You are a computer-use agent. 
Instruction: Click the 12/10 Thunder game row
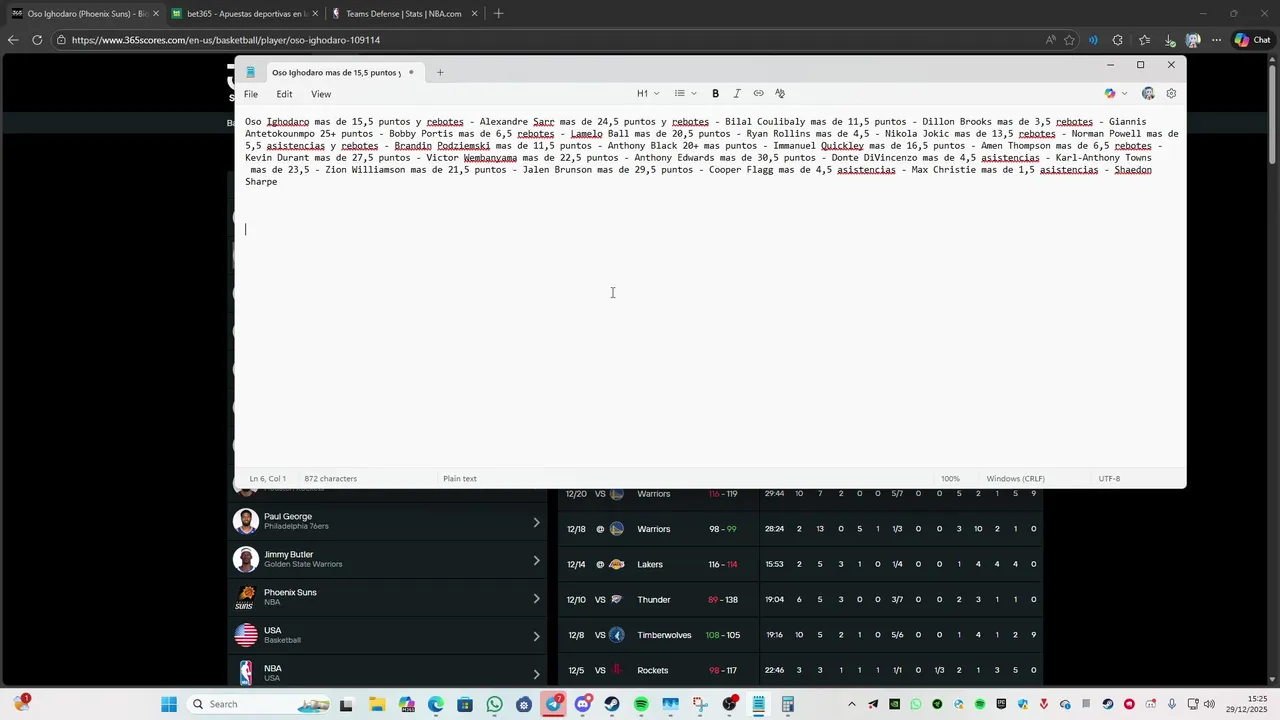(x=800, y=600)
